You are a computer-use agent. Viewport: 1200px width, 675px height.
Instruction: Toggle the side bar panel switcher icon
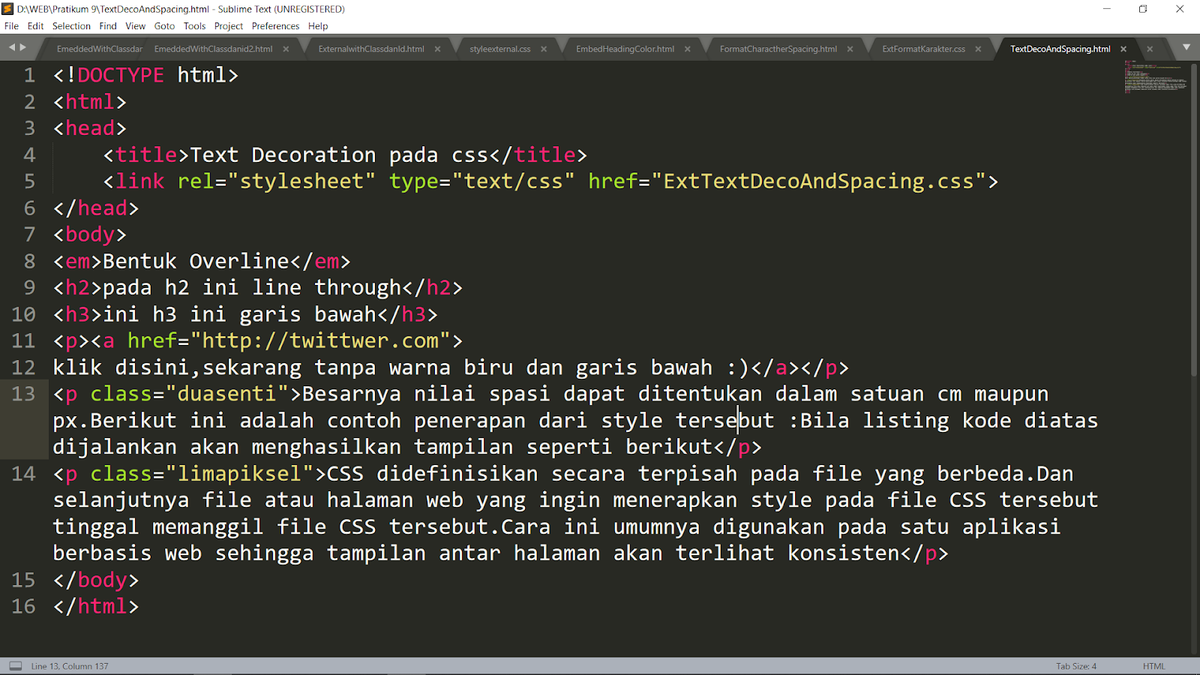[x=14, y=665]
